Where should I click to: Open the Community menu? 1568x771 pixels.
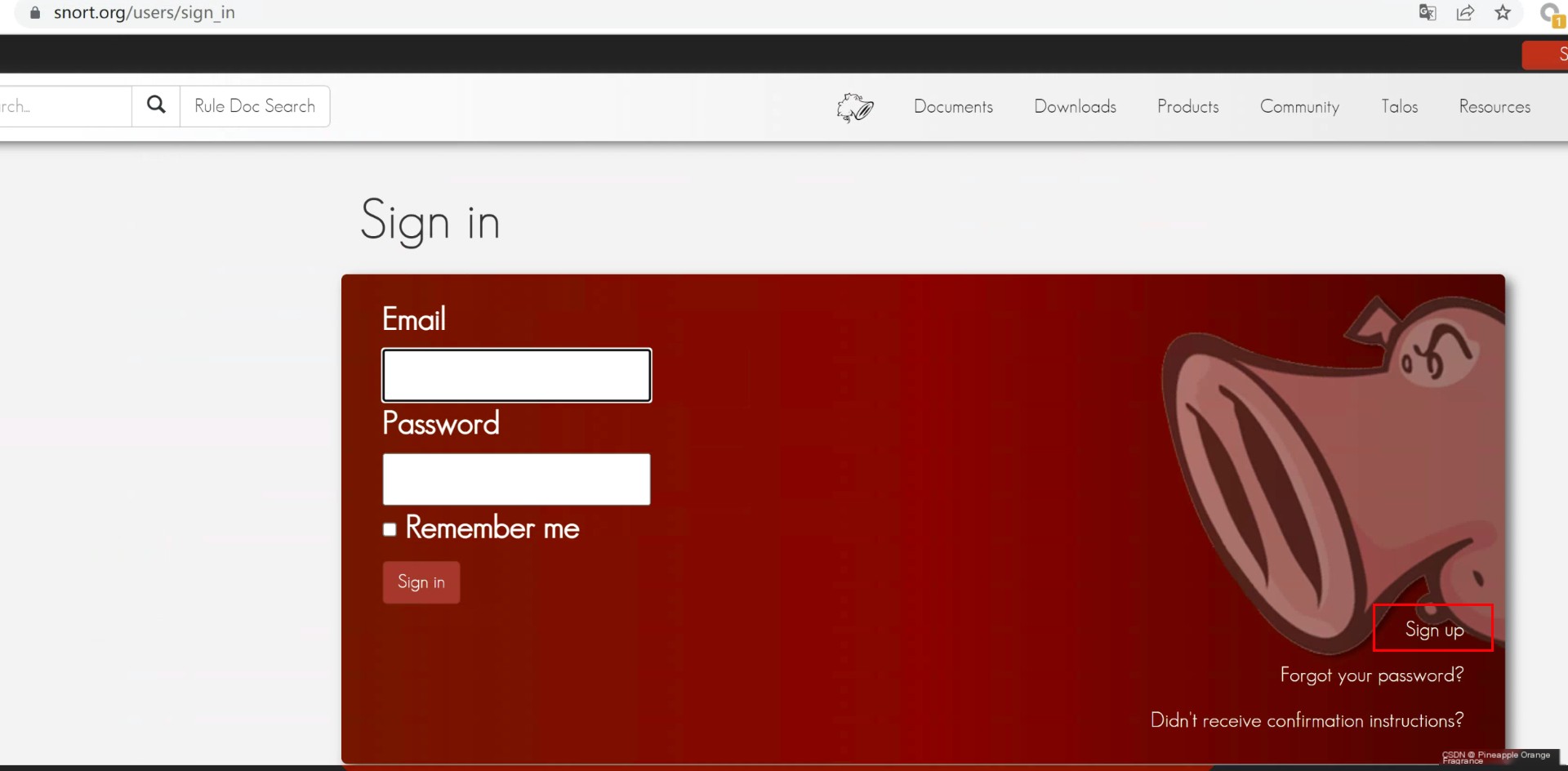click(1299, 107)
